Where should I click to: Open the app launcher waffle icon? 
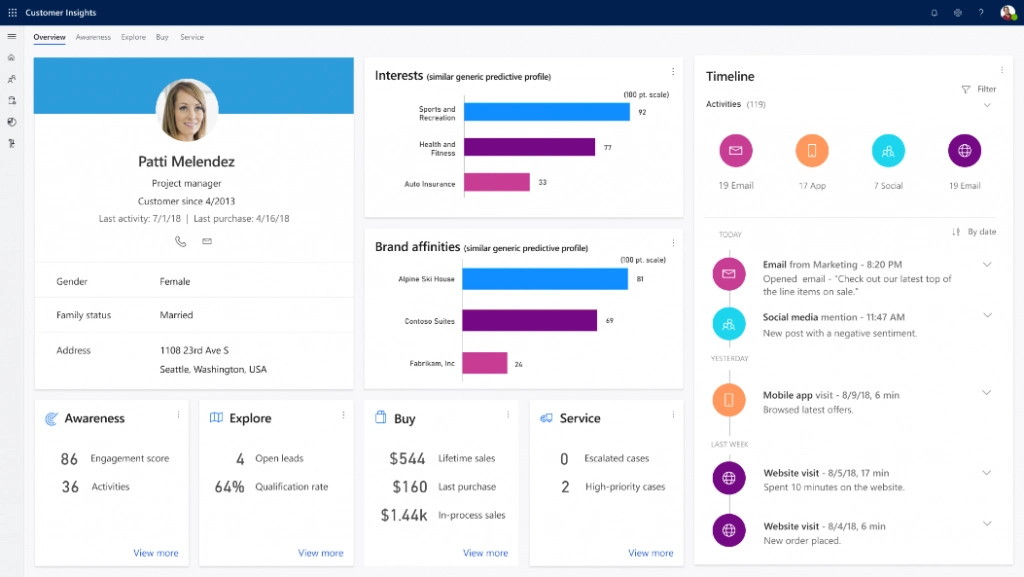(12, 12)
